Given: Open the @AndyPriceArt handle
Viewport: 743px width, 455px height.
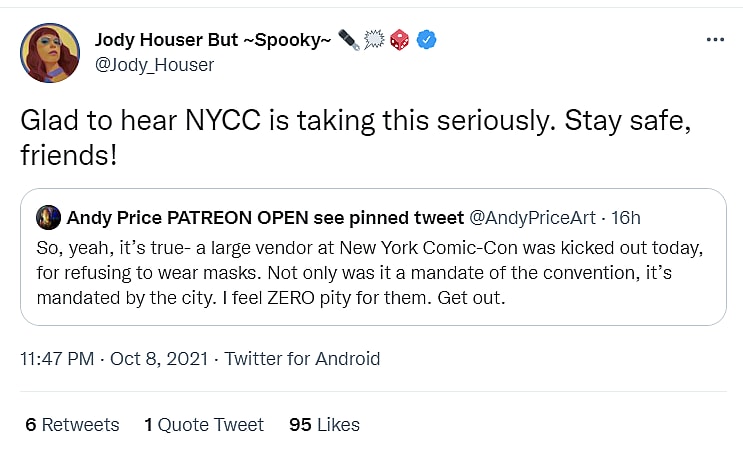Looking at the screenshot, I should 539,217.
